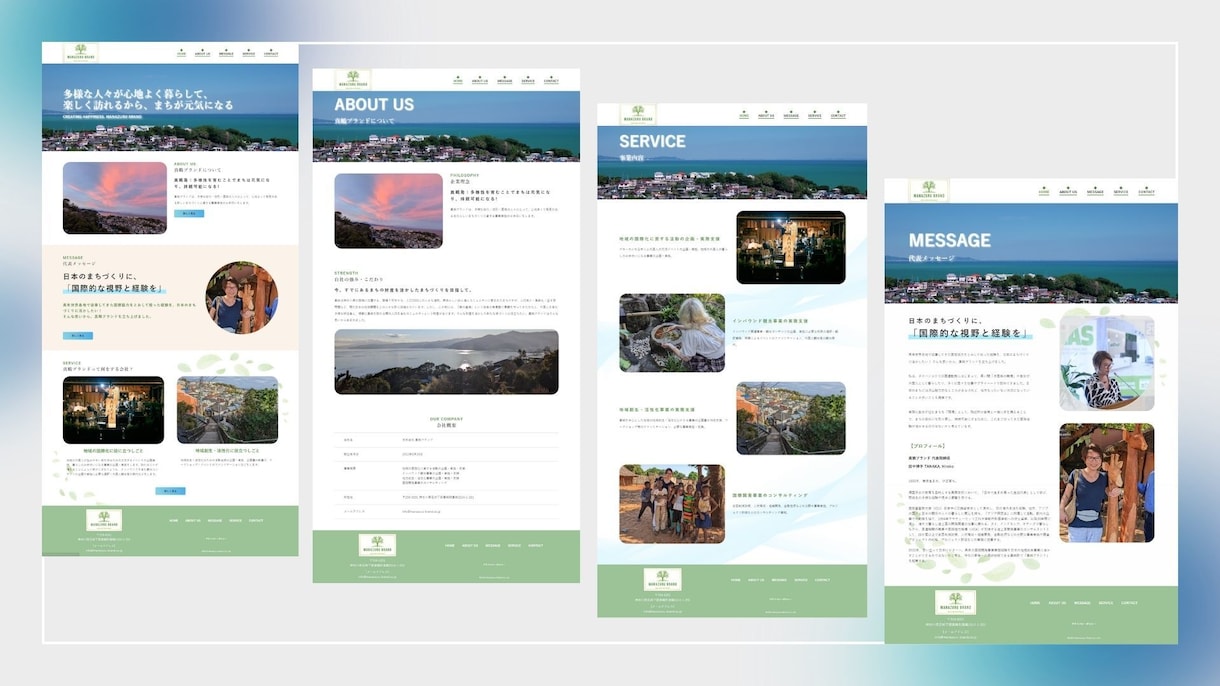Open ABOUT US in the home page top navigation
The image size is (1220, 686).
tap(203, 53)
